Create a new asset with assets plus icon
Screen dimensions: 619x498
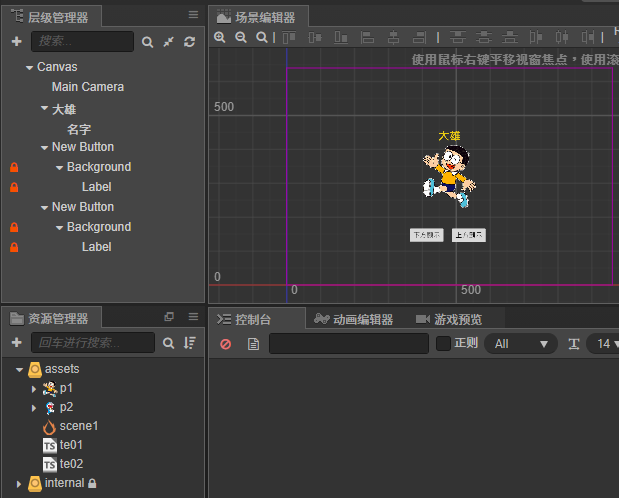[17, 342]
